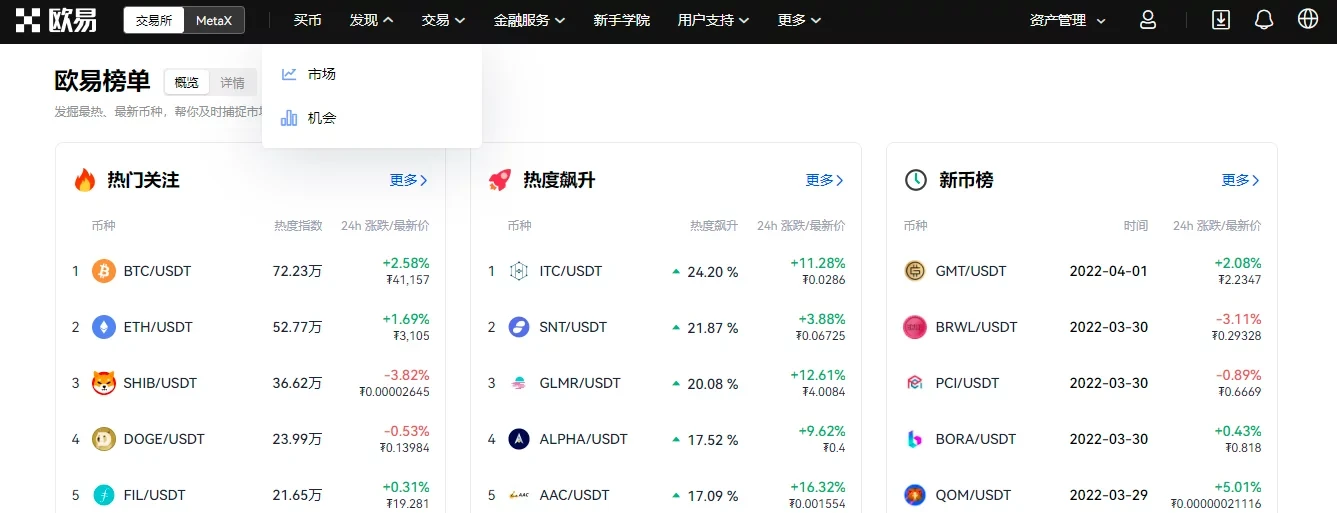Click the Ethereum coin icon
Screen dimensions: 1337x513
point(104,327)
